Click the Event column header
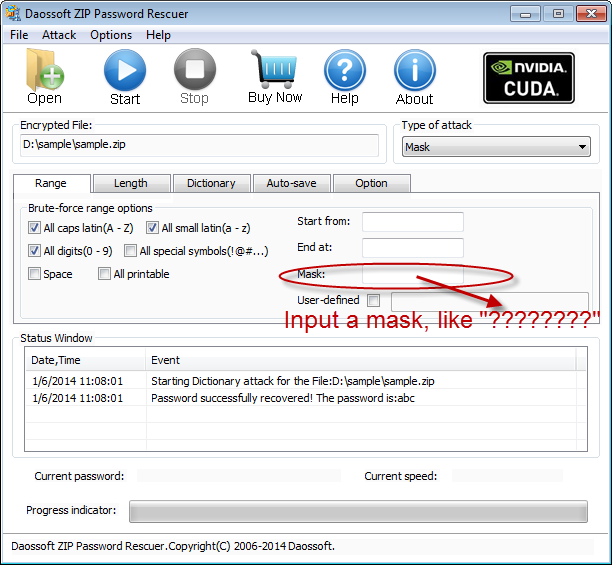612x565 pixels. pos(361,360)
